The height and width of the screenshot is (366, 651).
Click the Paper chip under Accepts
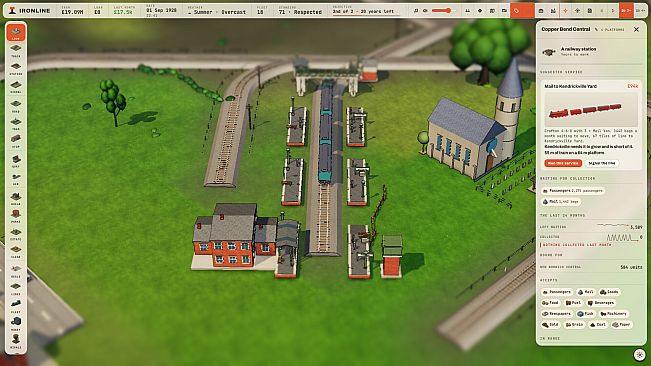click(x=622, y=325)
